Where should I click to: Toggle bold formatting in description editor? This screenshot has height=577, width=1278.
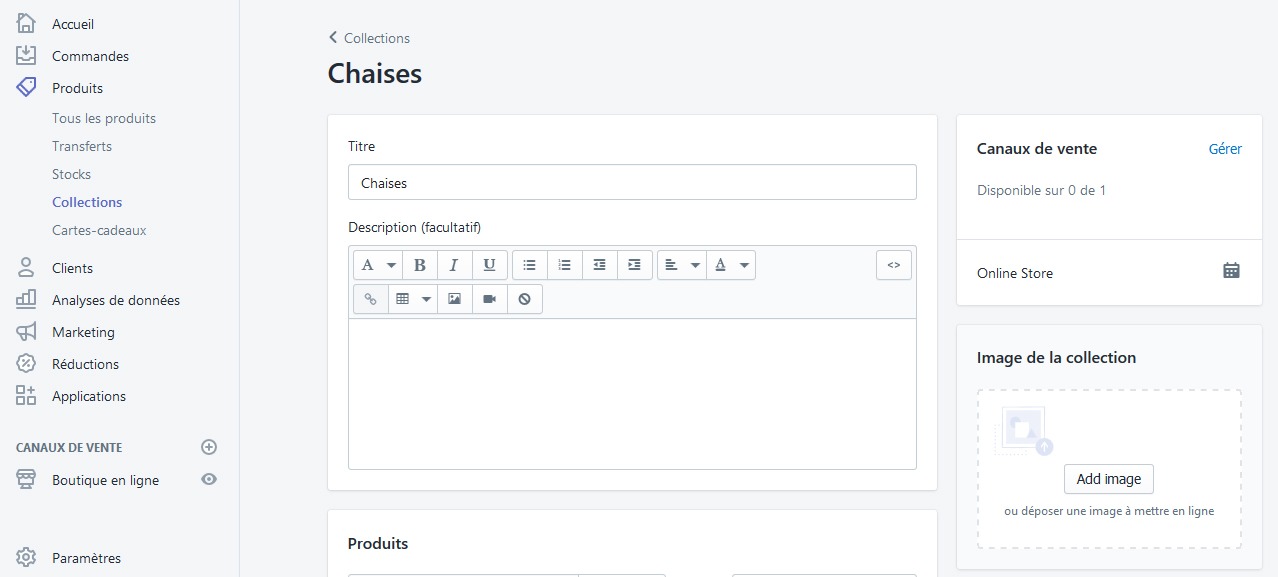point(420,265)
